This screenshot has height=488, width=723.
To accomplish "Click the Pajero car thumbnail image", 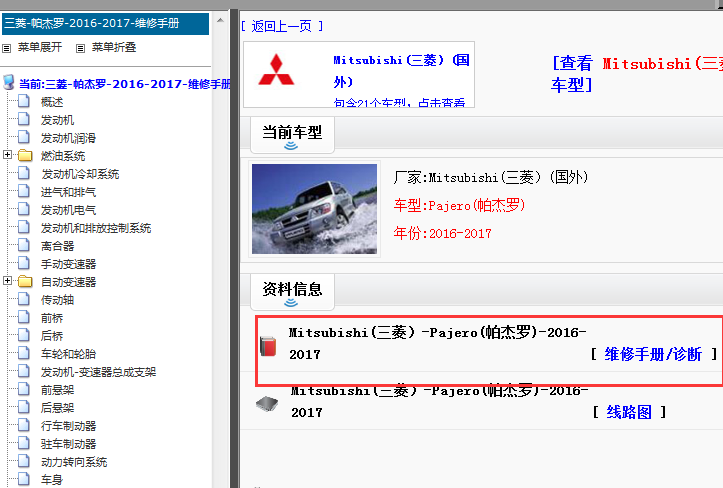I will pyautogui.click(x=314, y=209).
